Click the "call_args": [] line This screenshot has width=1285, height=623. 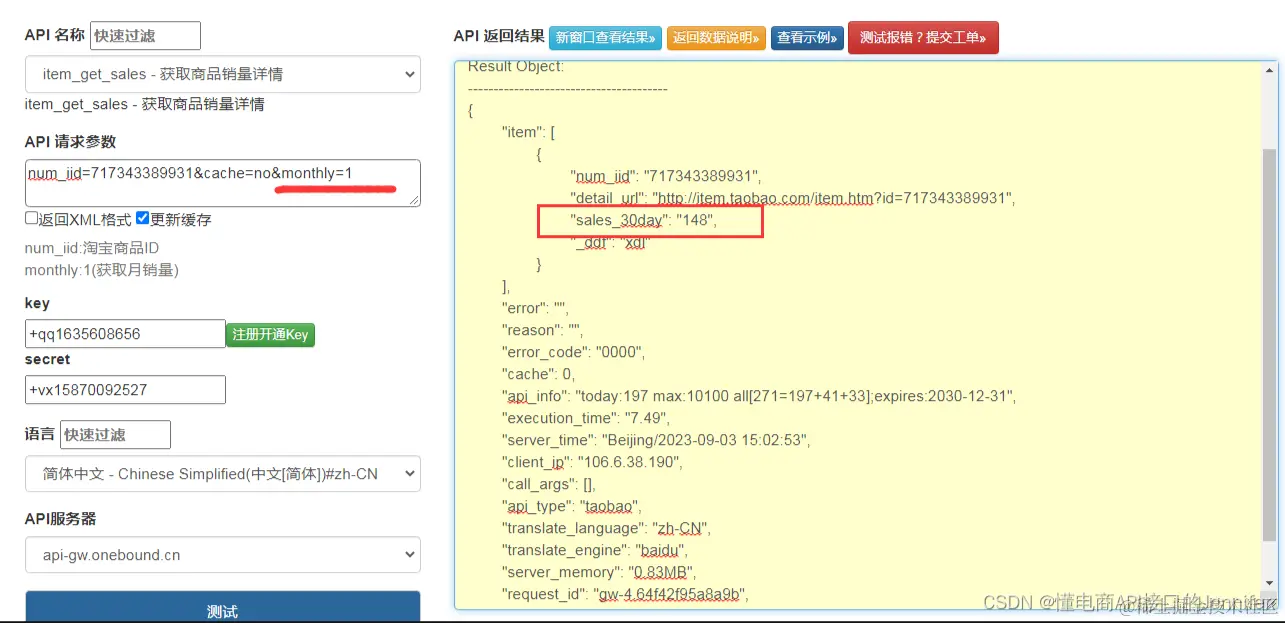coord(549,484)
